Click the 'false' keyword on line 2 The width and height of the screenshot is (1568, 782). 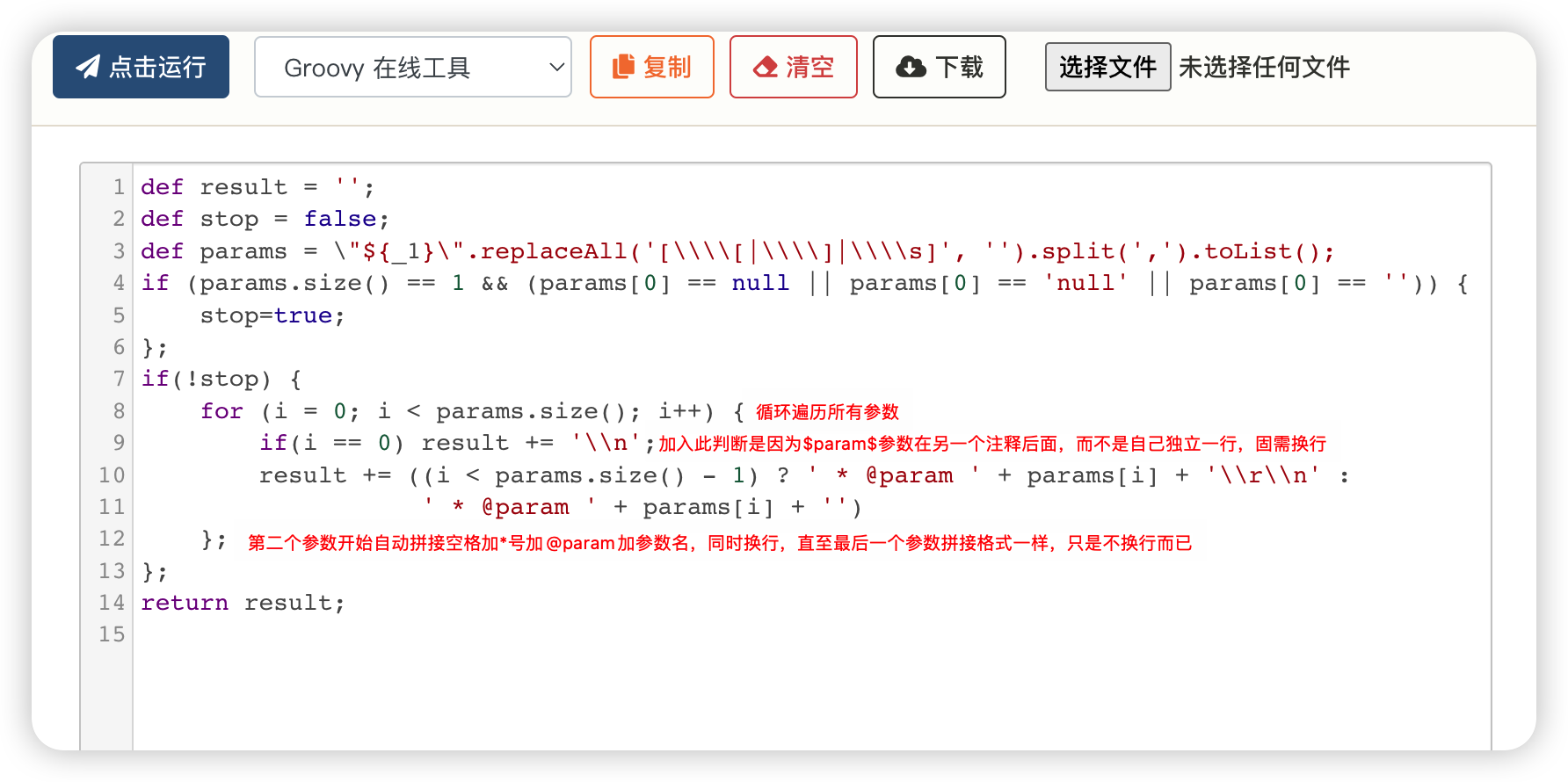pyautogui.click(x=340, y=219)
